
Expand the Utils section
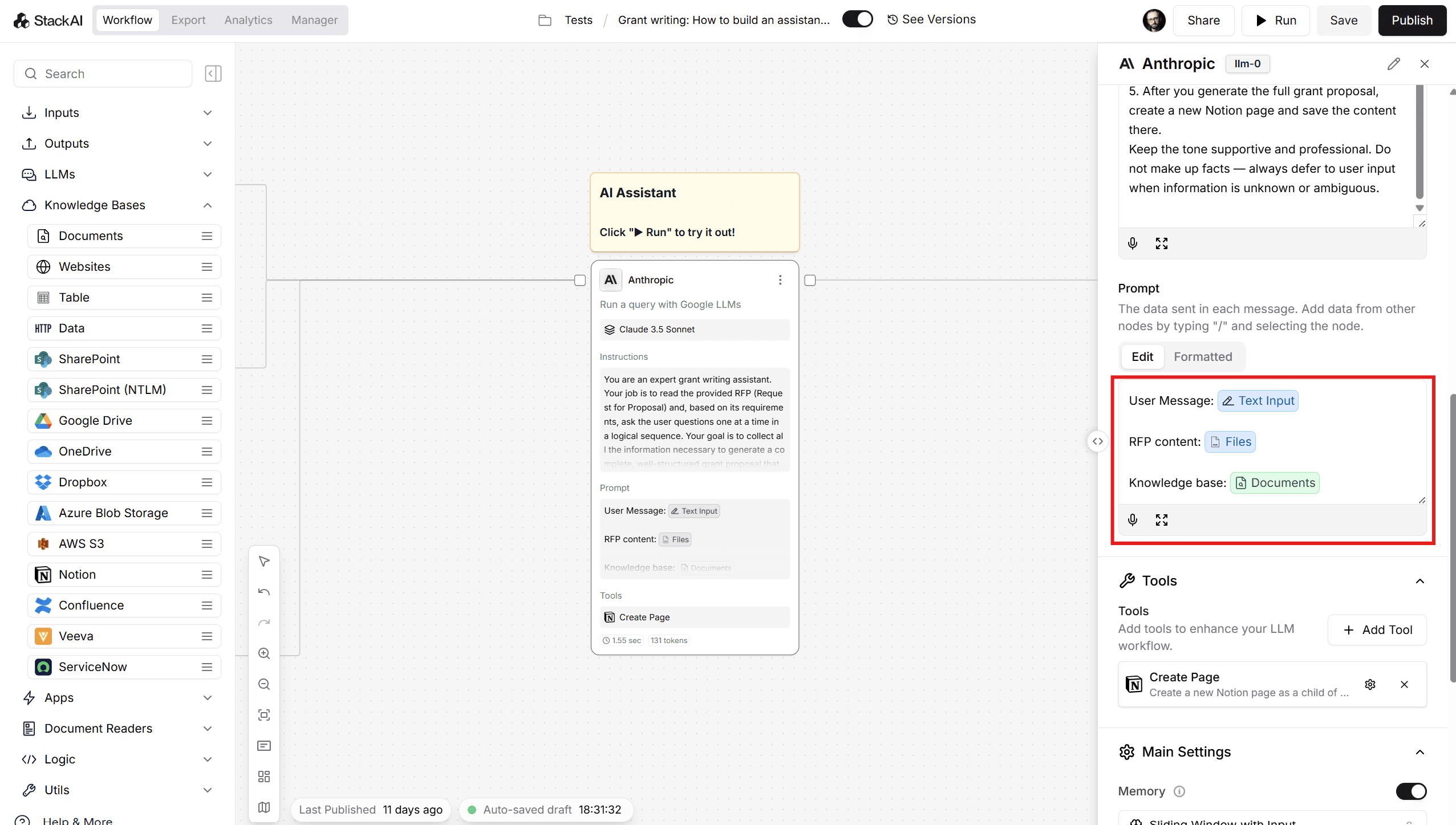coord(117,790)
